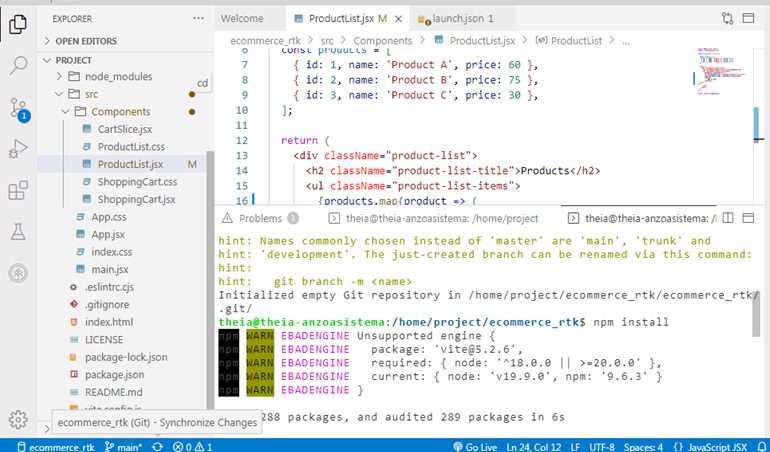Screen dimensions: 770x452
Task: Toggle the editor layout icon at top right
Action: [748, 19]
